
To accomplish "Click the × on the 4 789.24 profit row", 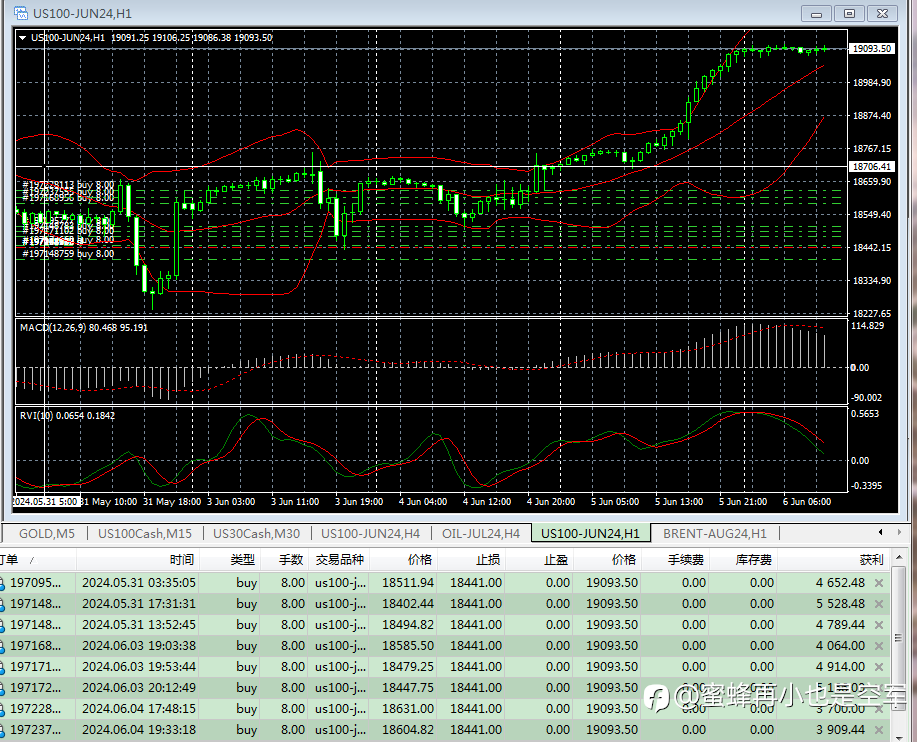I will (879, 625).
